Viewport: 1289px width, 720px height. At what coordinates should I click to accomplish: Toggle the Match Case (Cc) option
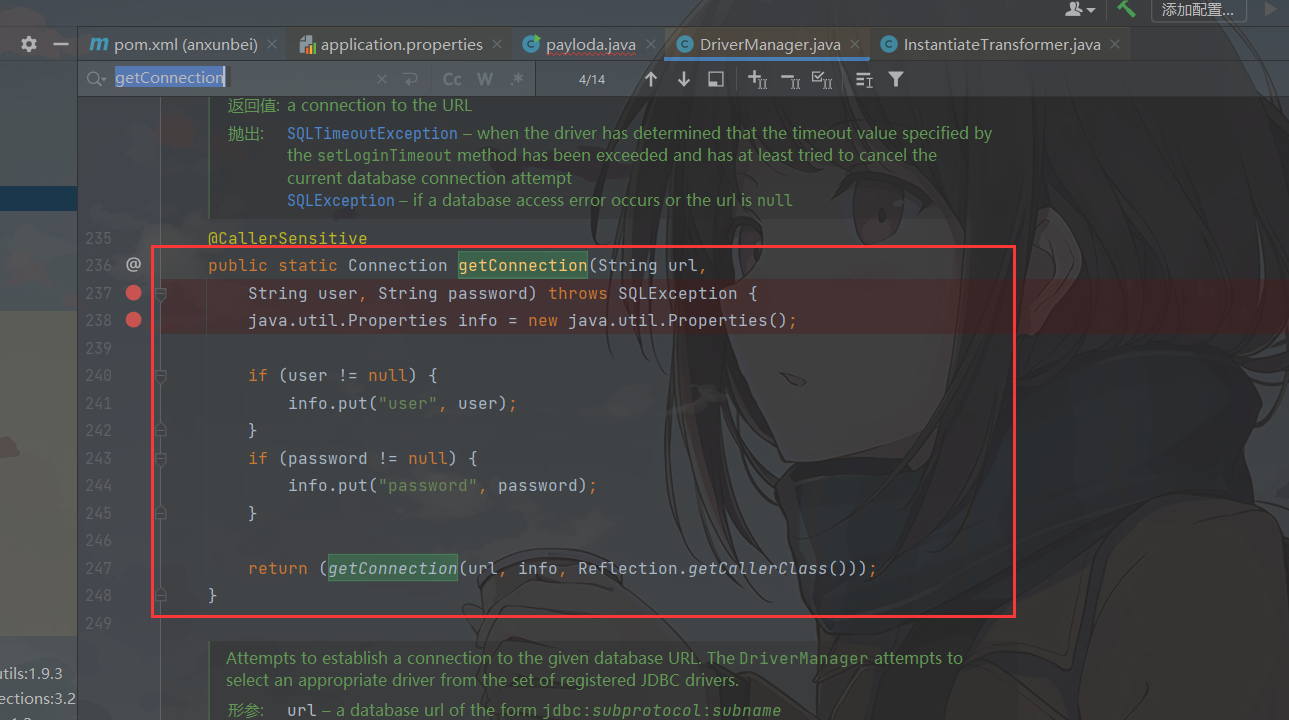click(452, 79)
